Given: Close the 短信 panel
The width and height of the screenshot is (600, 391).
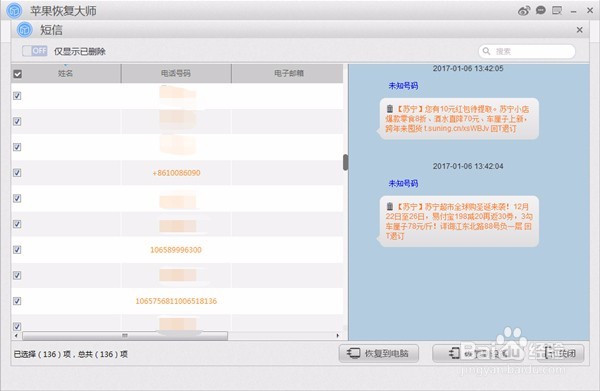Looking at the screenshot, I should [579, 30].
